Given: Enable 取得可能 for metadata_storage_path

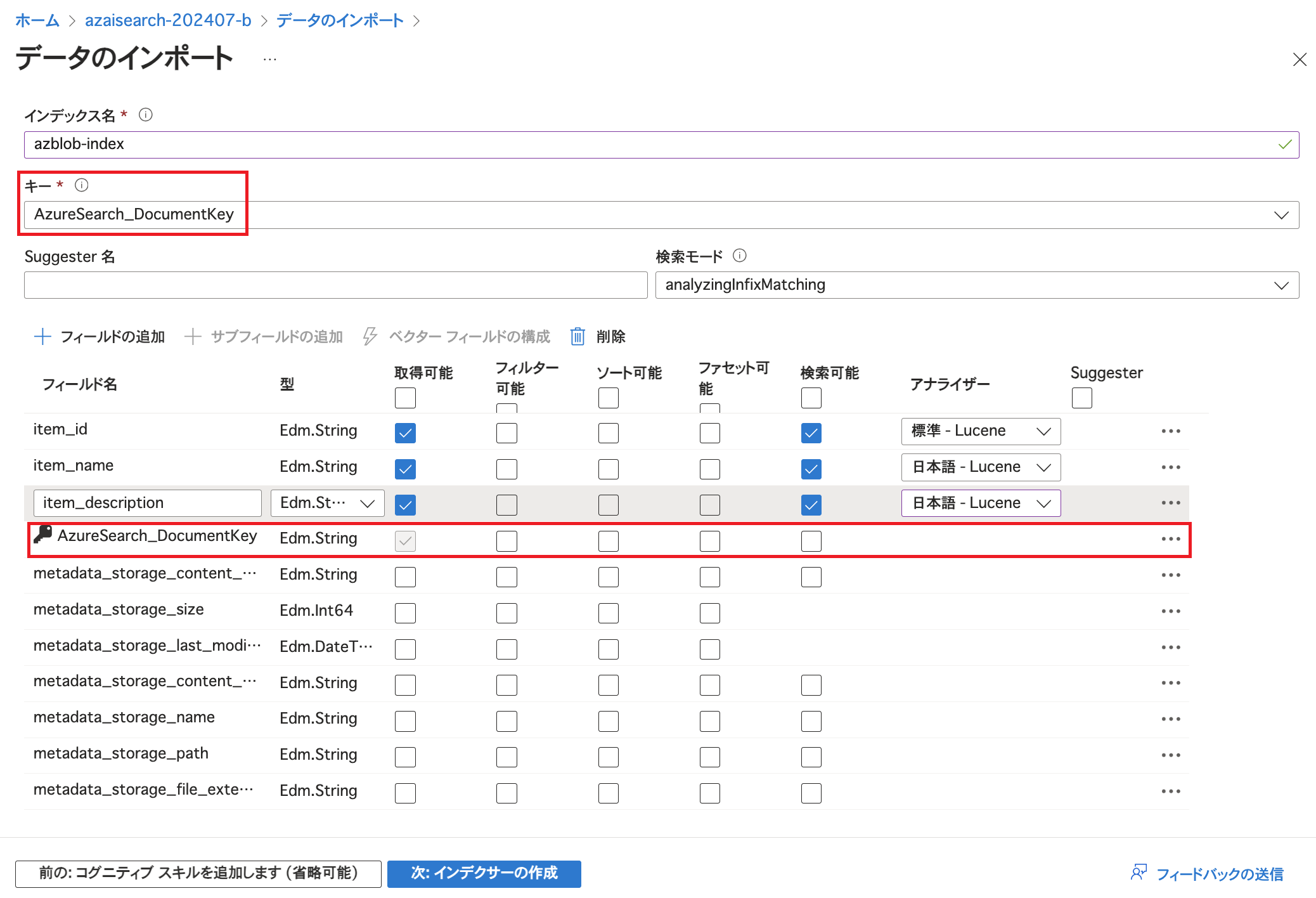Looking at the screenshot, I should tap(405, 757).
